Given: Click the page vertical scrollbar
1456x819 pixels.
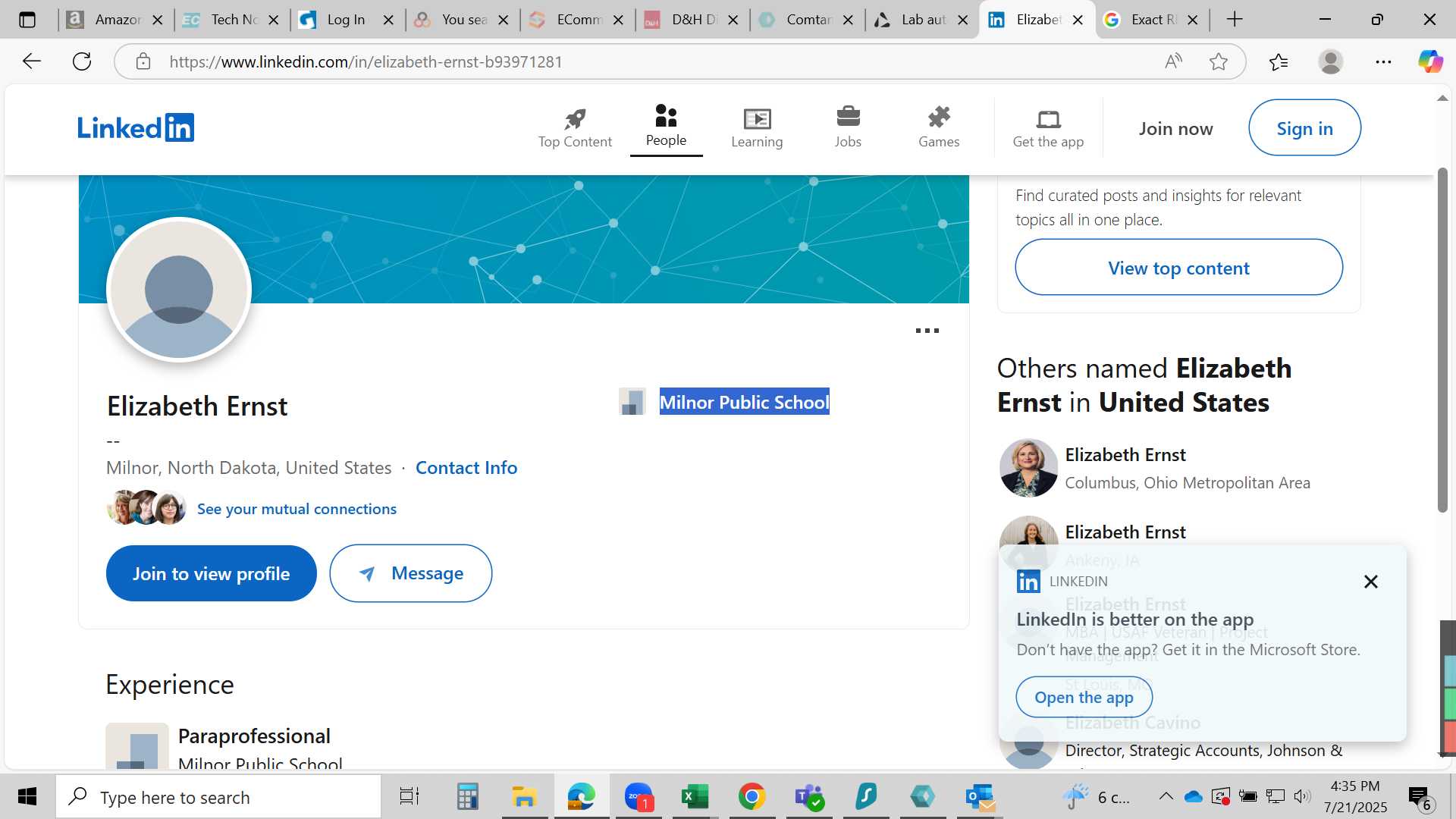Looking at the screenshot, I should pos(1442,339).
